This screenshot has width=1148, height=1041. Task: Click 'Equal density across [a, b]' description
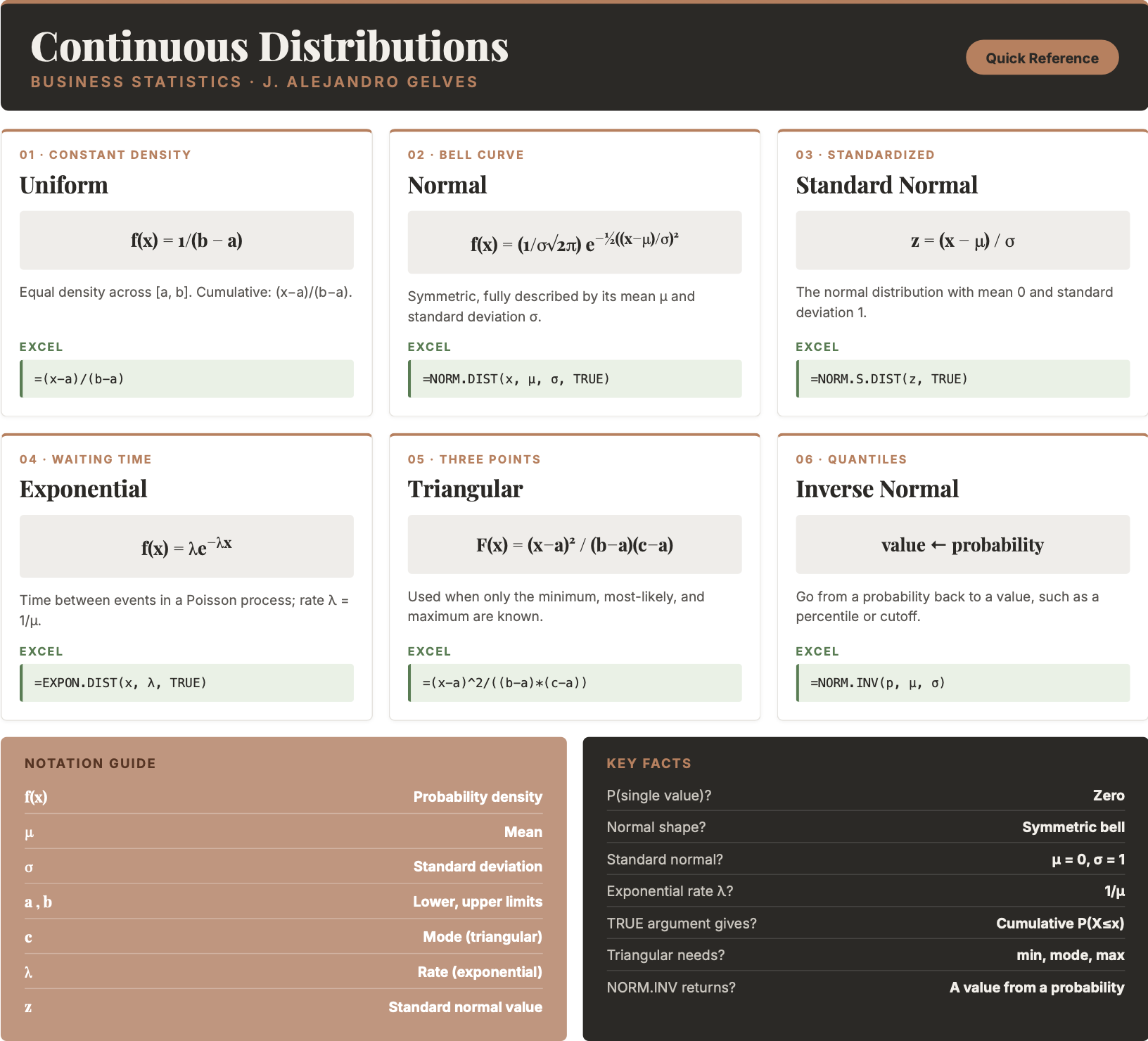coord(186,292)
